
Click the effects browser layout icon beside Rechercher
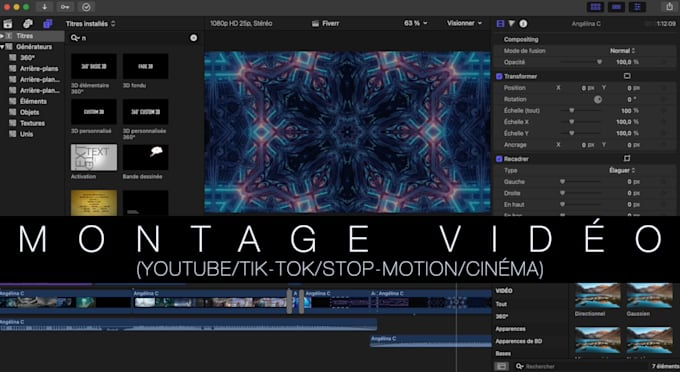coord(501,366)
